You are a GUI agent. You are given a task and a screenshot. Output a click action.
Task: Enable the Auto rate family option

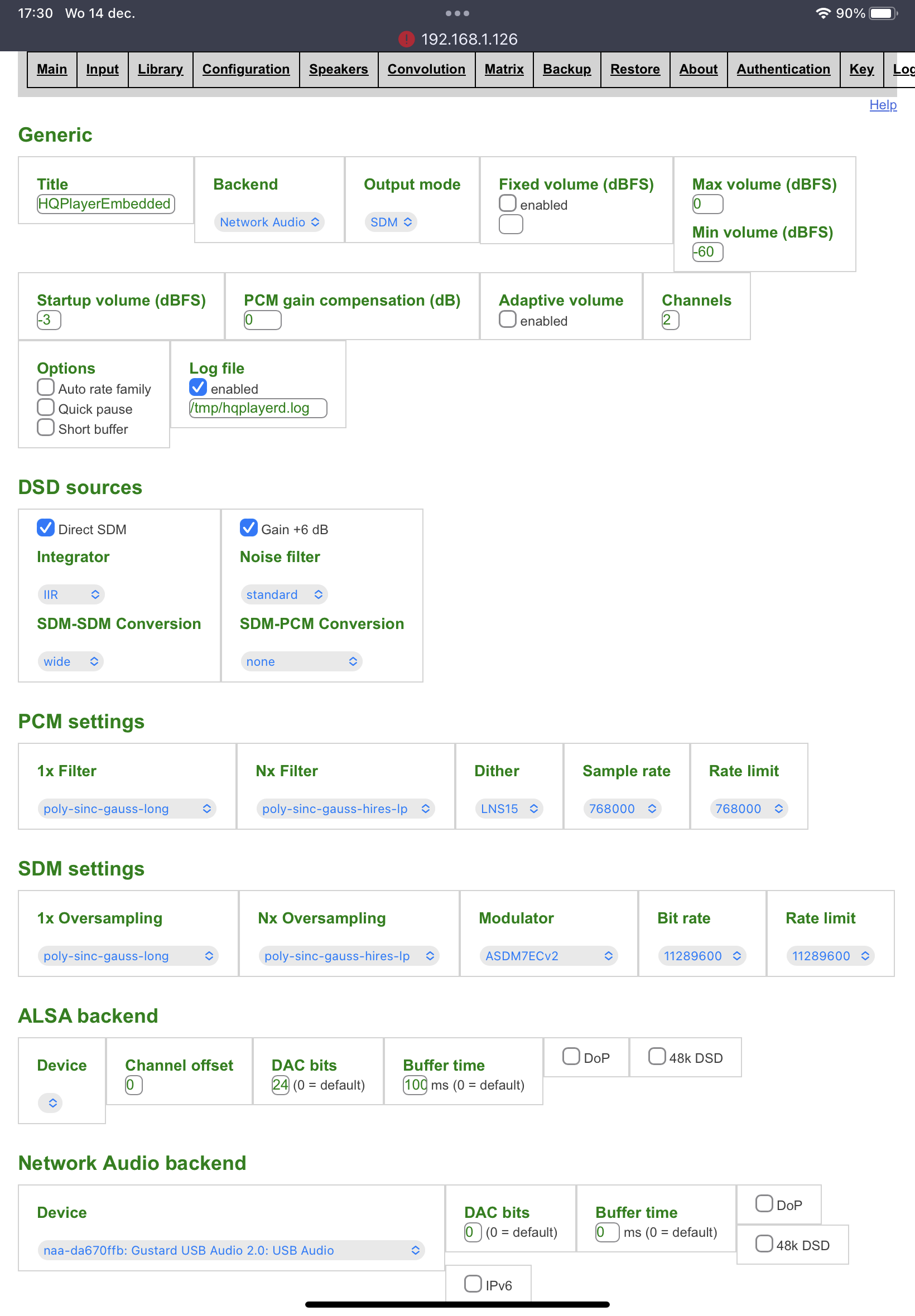point(46,388)
